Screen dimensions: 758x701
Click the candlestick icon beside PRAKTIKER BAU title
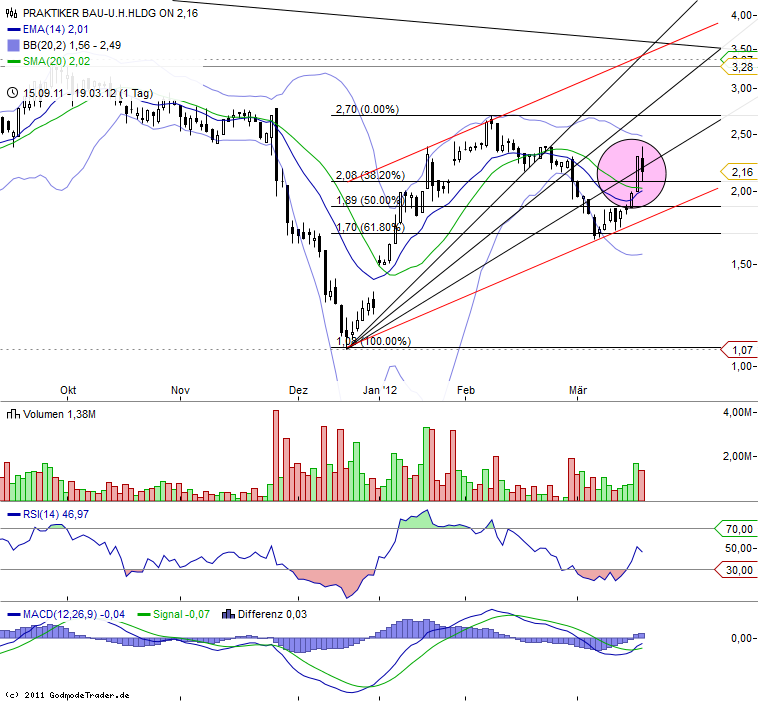click(13, 13)
